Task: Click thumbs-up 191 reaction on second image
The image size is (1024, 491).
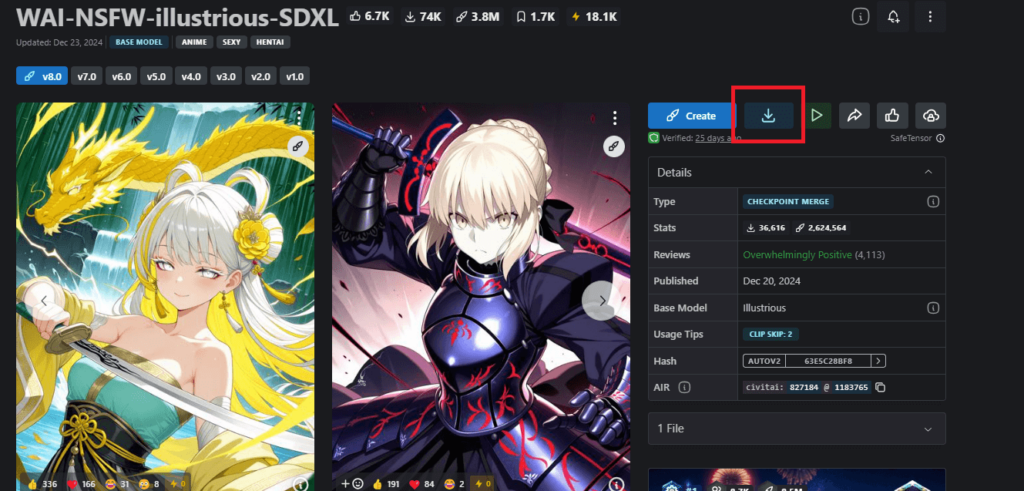Action: [x=385, y=484]
